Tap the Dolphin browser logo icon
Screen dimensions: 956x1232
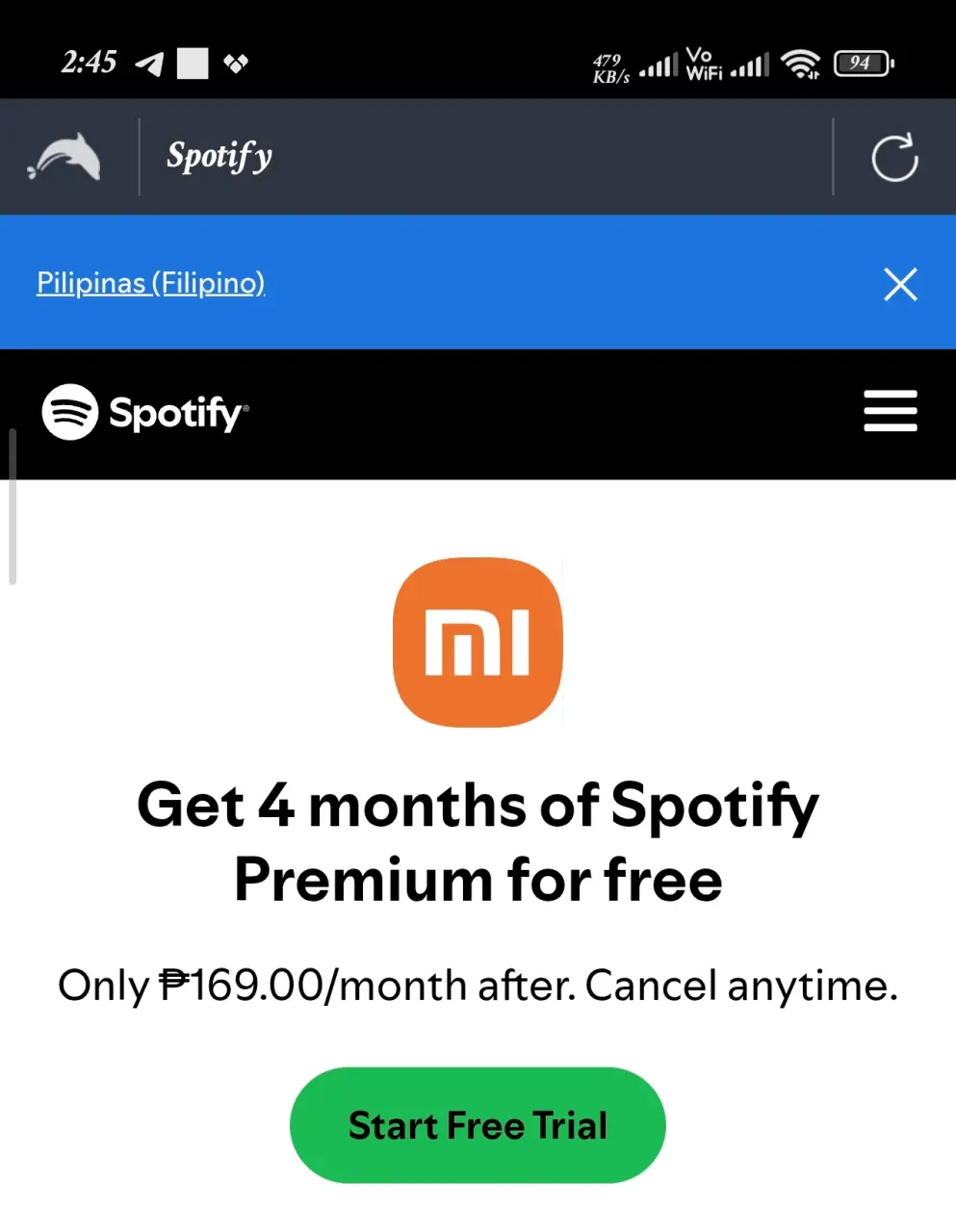point(64,157)
